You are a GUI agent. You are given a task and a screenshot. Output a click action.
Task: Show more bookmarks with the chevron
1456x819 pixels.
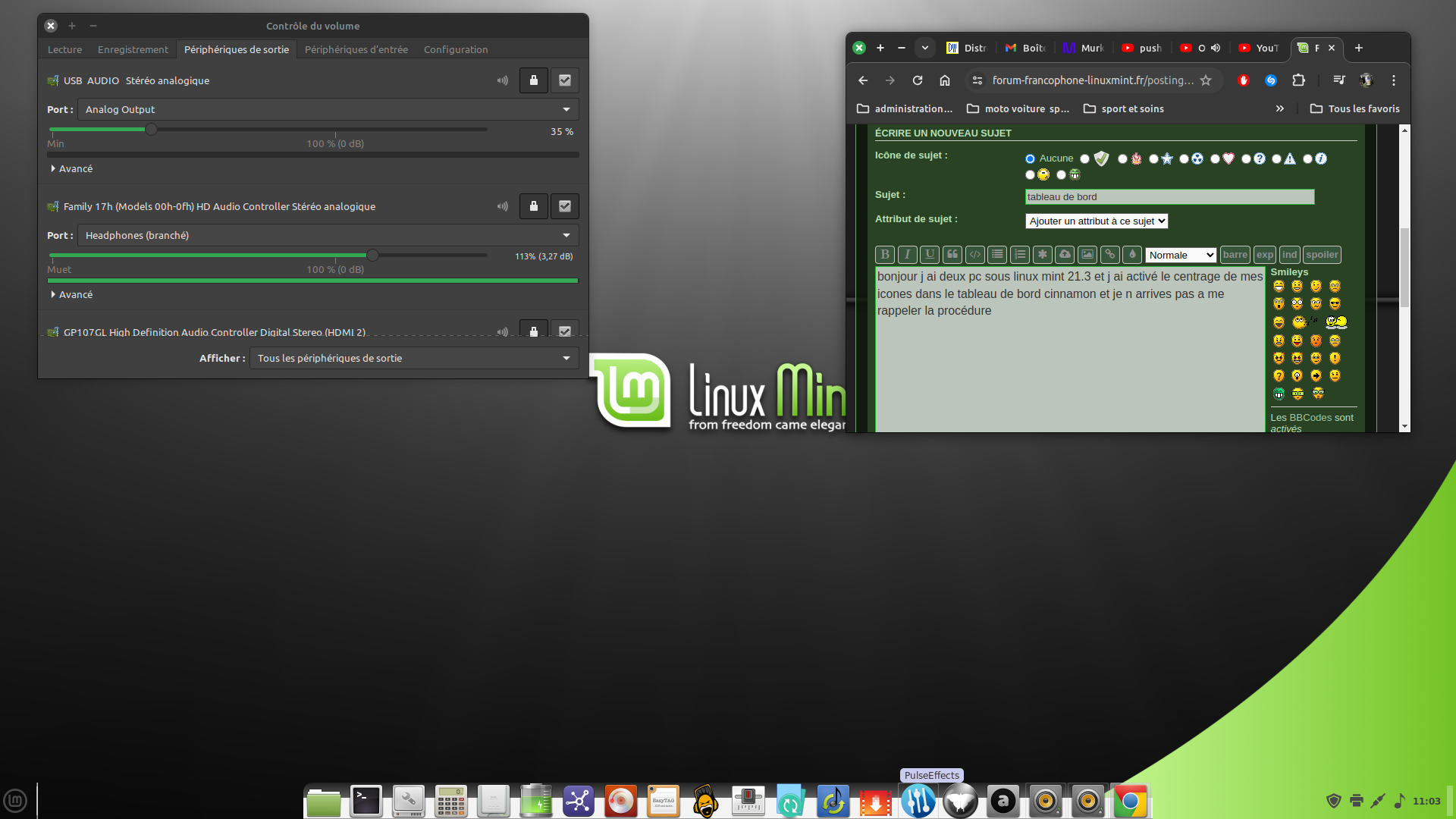point(1280,108)
